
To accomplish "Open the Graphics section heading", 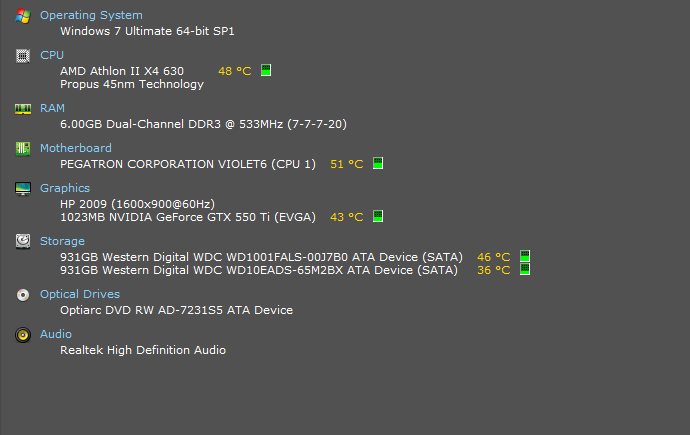I will (x=65, y=188).
